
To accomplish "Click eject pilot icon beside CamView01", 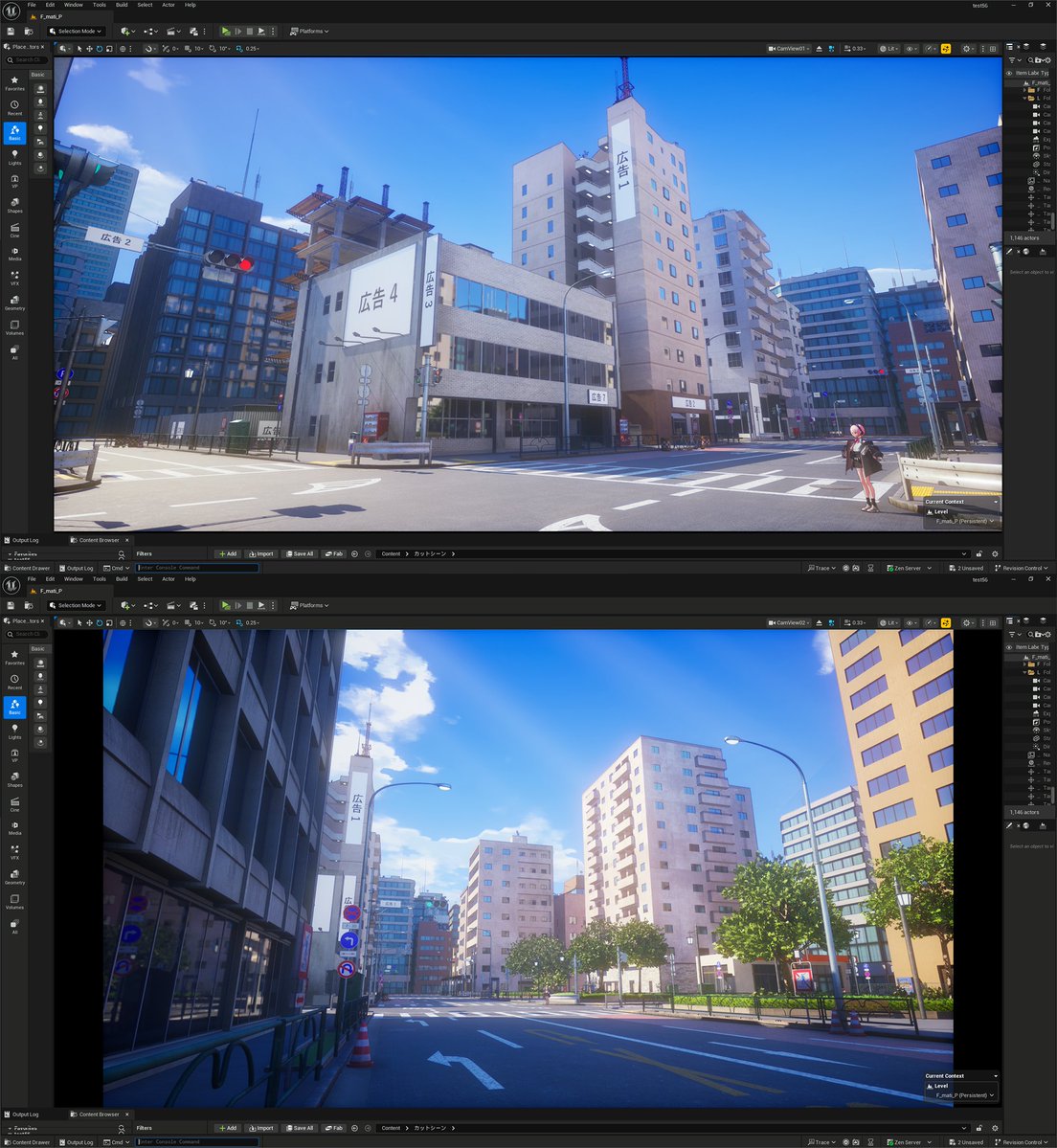I will pos(820,49).
